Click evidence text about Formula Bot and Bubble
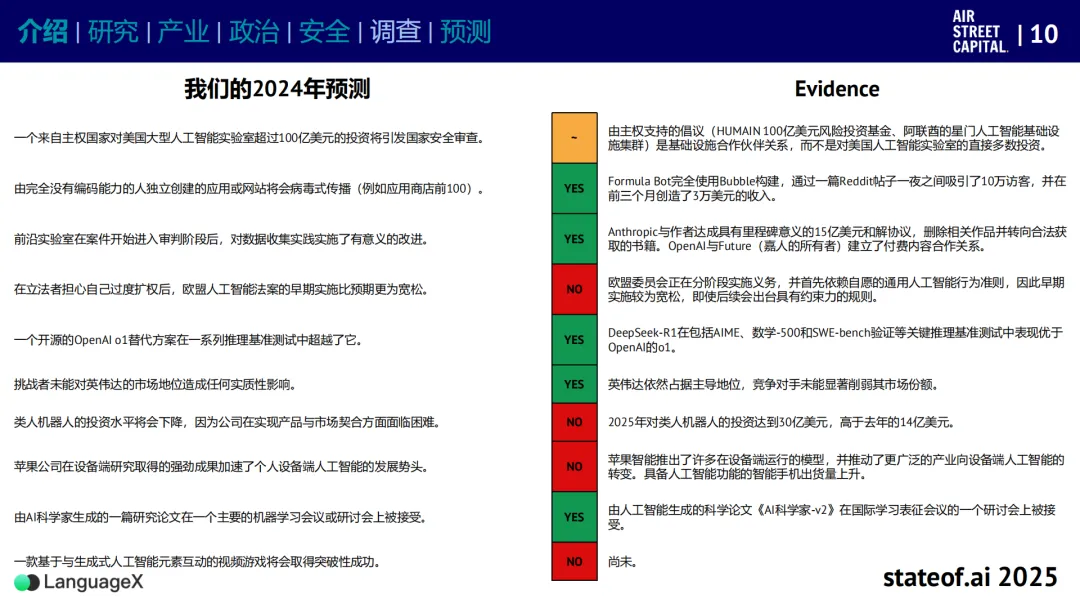The width and height of the screenshot is (1080, 608). pyautogui.click(x=837, y=188)
